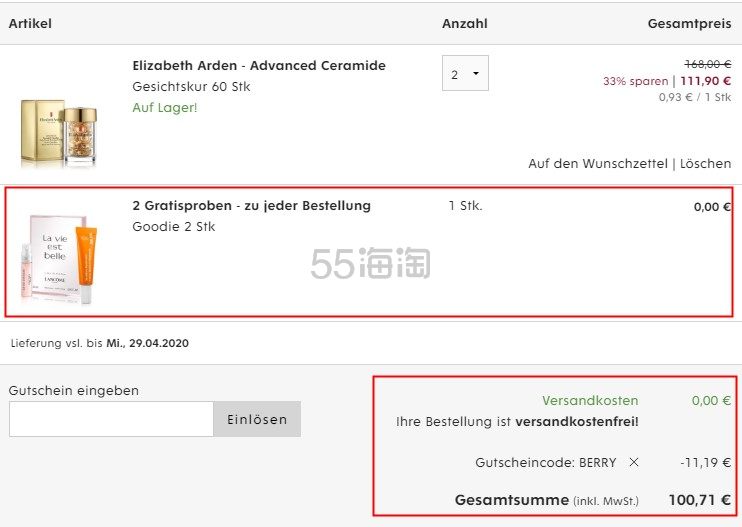Click Auf den Wunschzettel link
742x527 pixels.
[598, 164]
